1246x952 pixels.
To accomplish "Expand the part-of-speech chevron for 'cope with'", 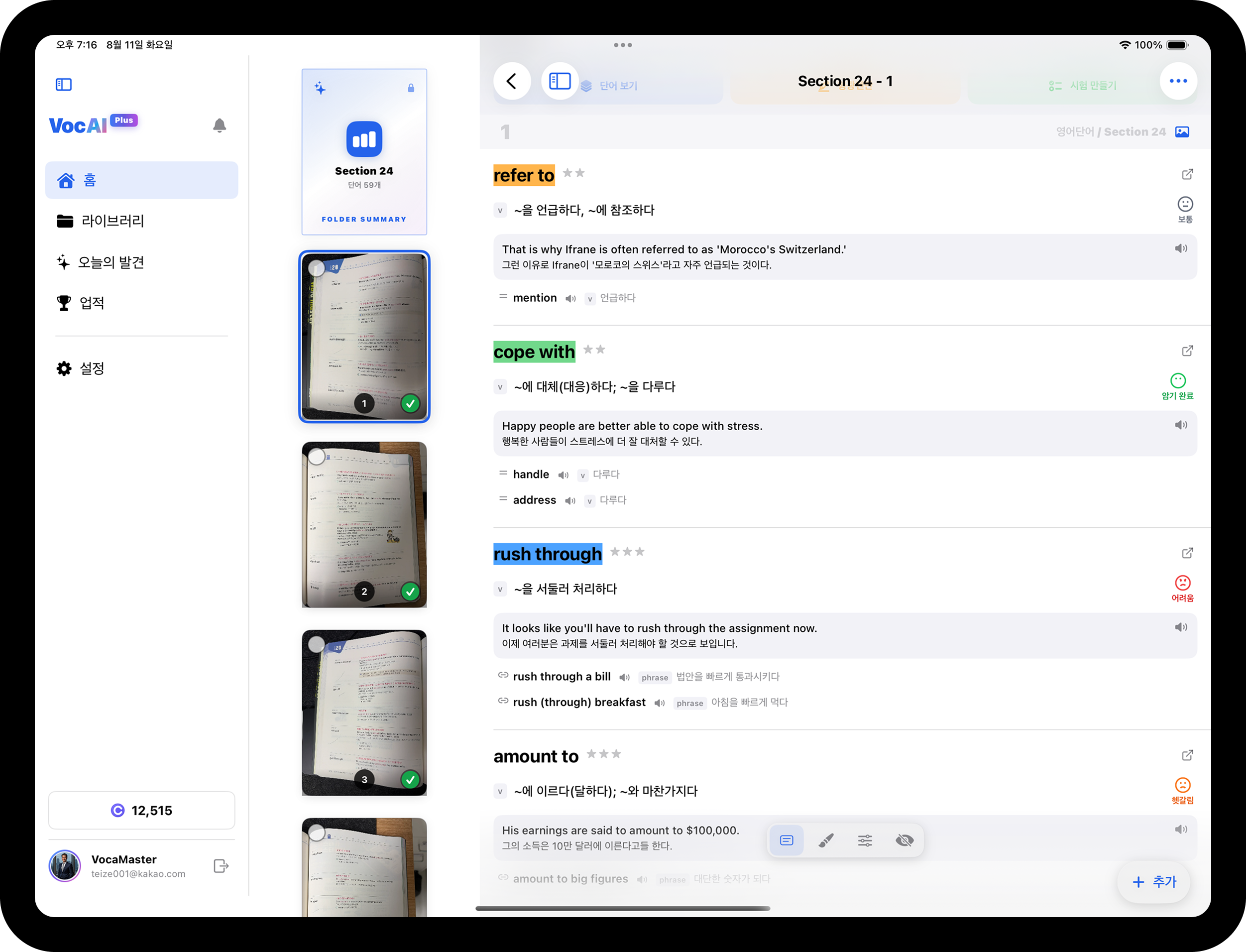I will (500, 387).
